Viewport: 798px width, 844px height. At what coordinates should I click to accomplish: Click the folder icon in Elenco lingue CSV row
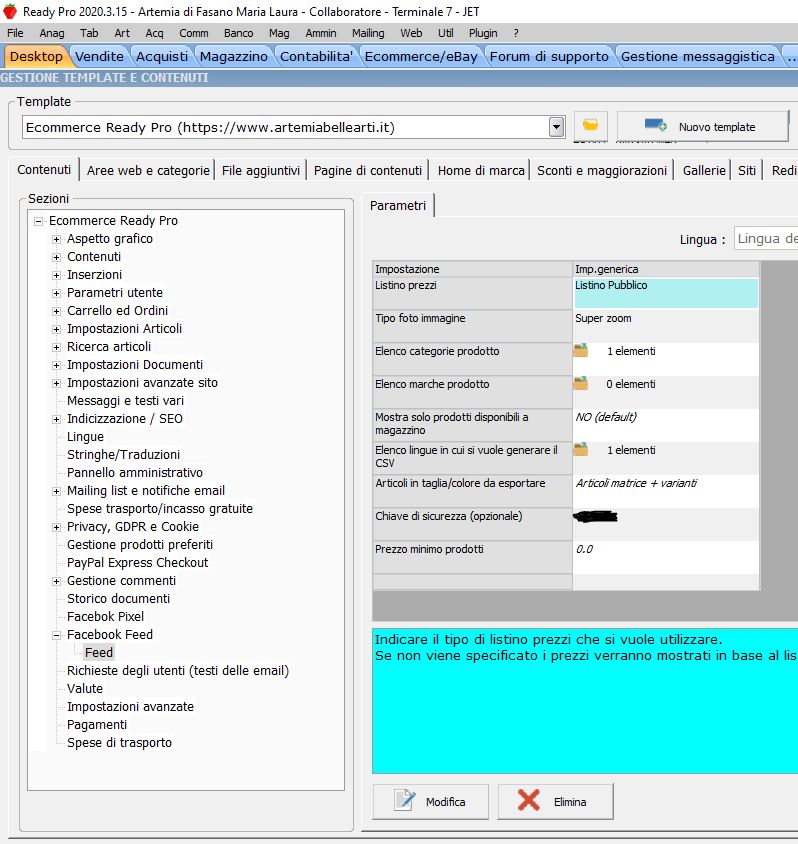tap(581, 449)
